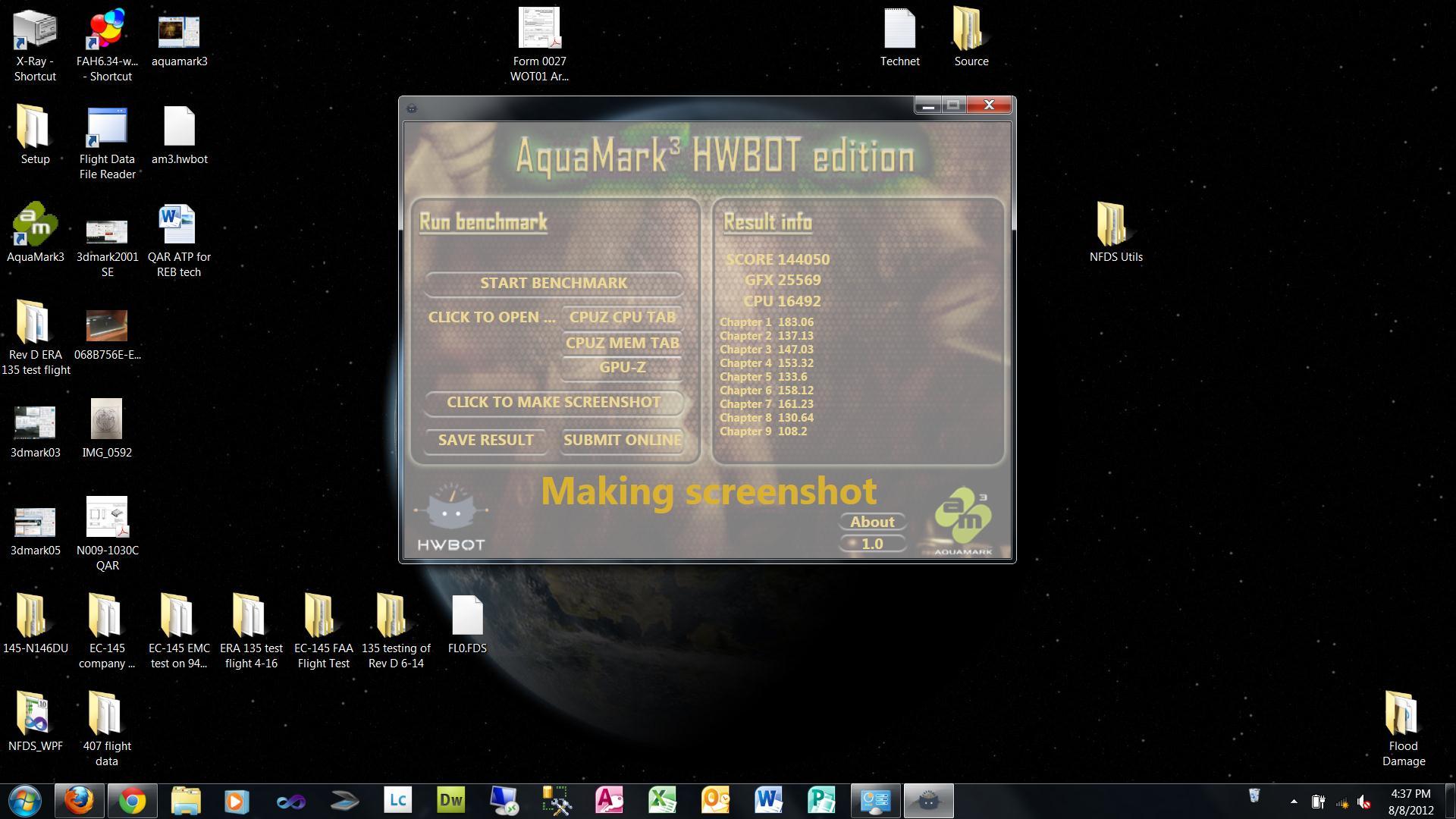Select EC-145 company folder
The image size is (1456, 819).
point(107,632)
